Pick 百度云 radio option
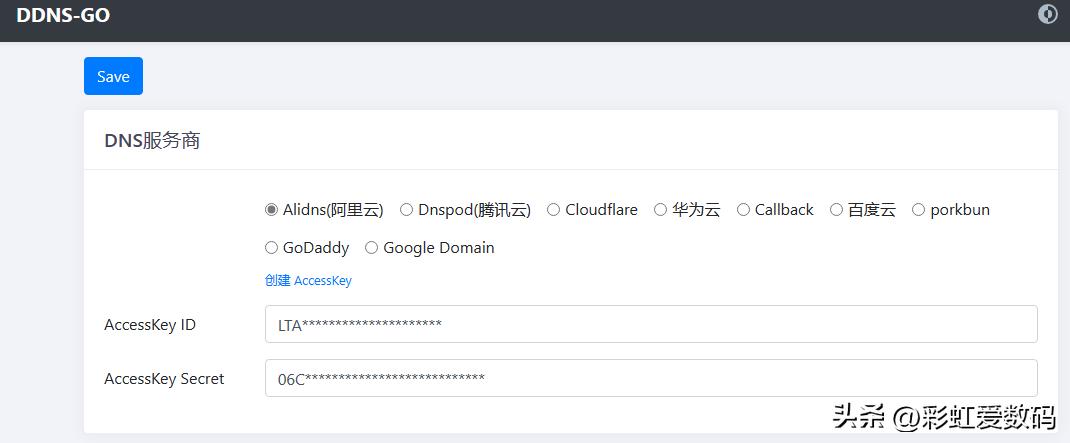 tap(836, 210)
